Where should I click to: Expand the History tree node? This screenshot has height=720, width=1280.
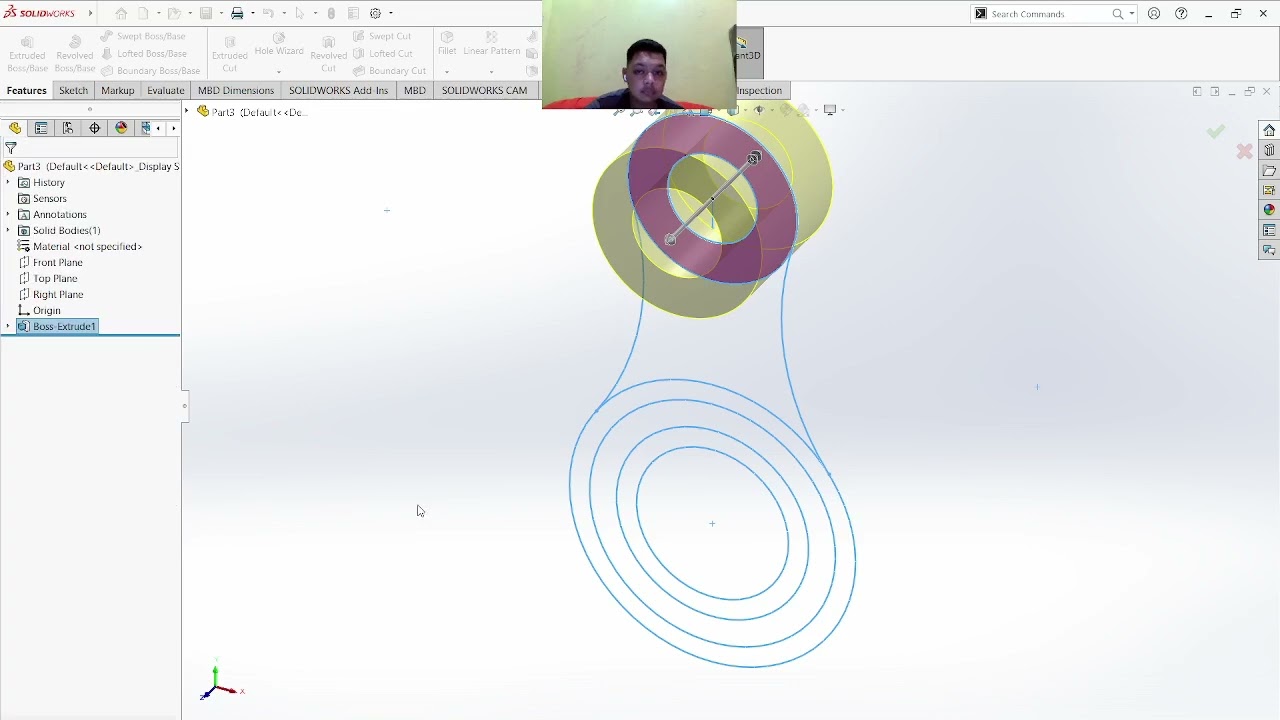8,182
